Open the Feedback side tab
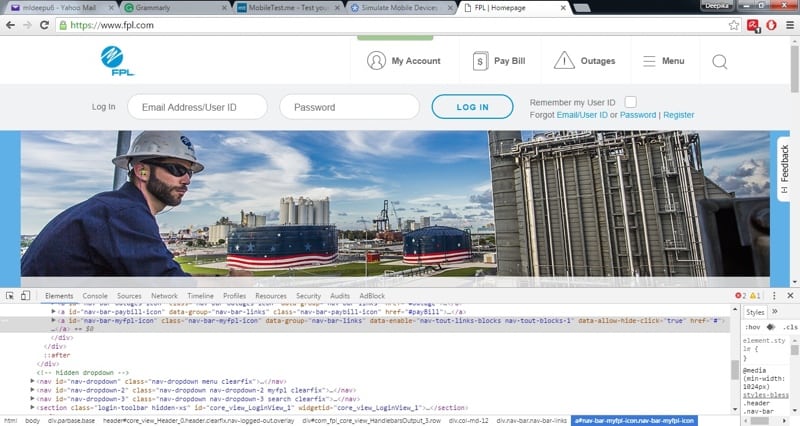 785,167
